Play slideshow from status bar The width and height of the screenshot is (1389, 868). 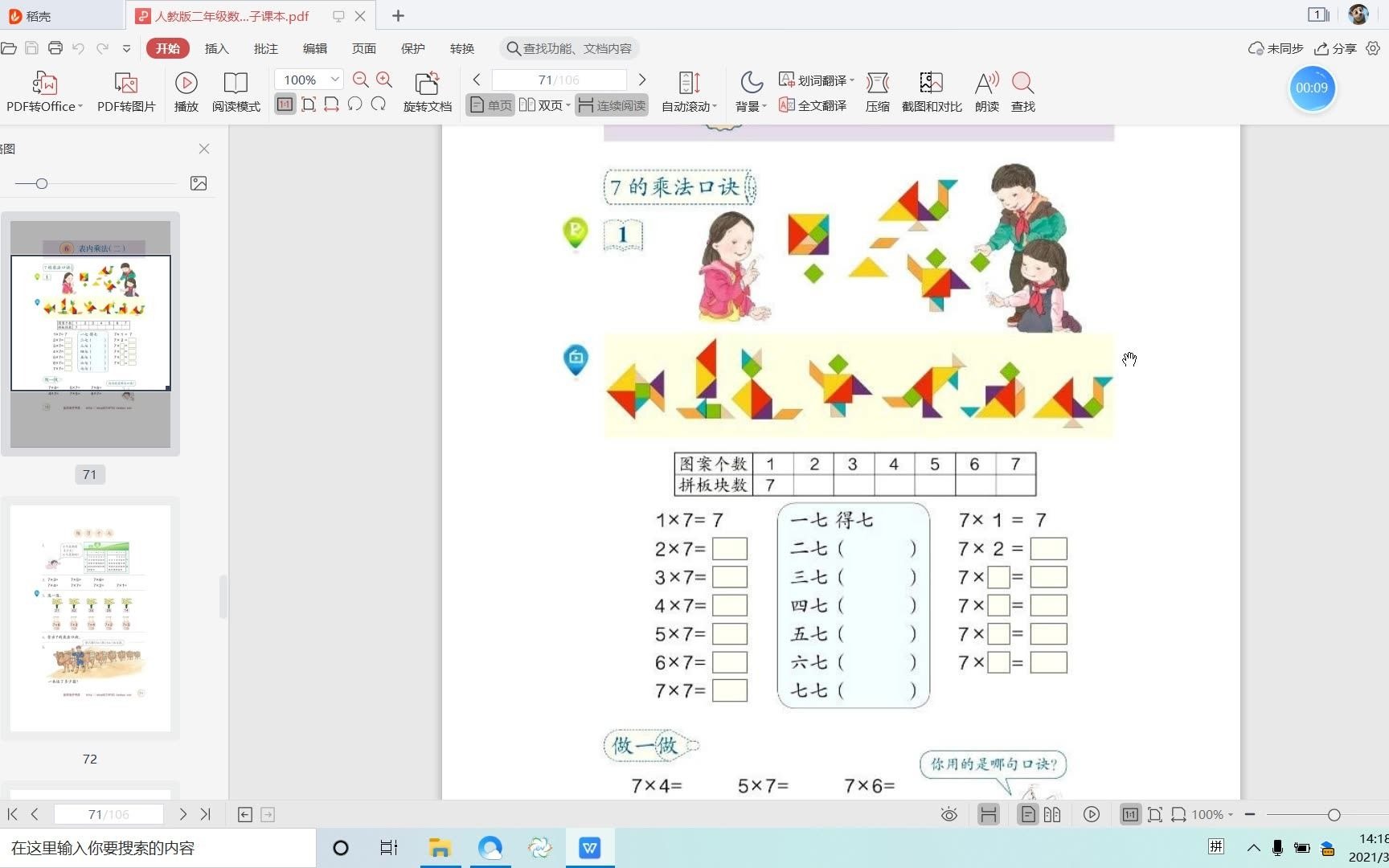tap(1092, 815)
